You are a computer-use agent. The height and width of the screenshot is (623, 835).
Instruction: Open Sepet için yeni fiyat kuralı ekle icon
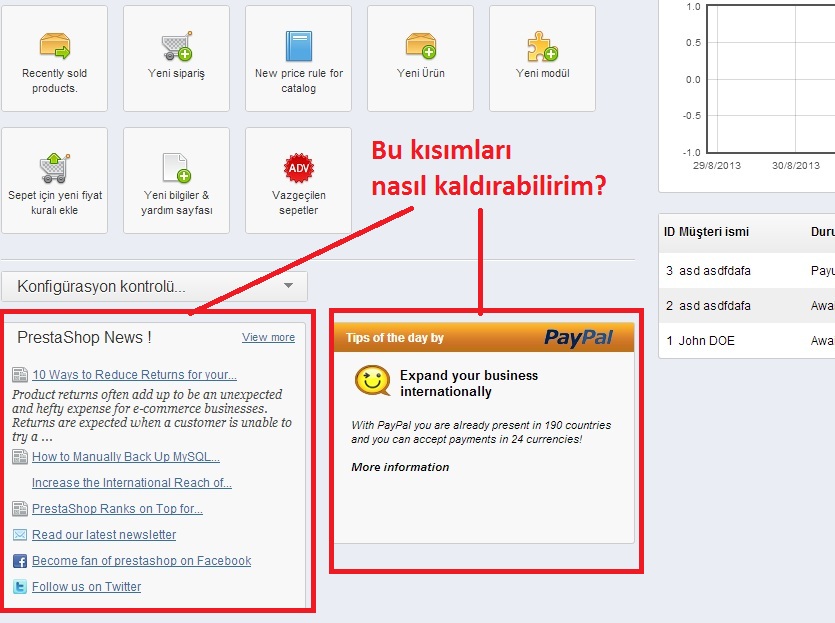55,168
